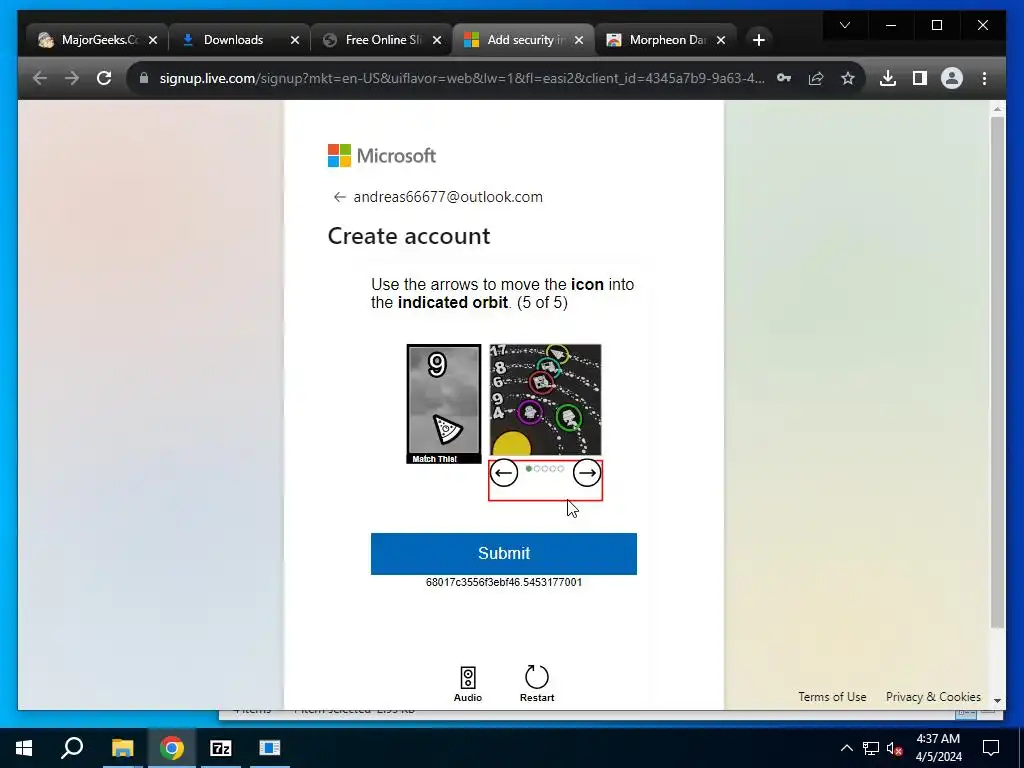Click the challenge ID text under Submit
The image size is (1024, 768).
tap(504, 582)
